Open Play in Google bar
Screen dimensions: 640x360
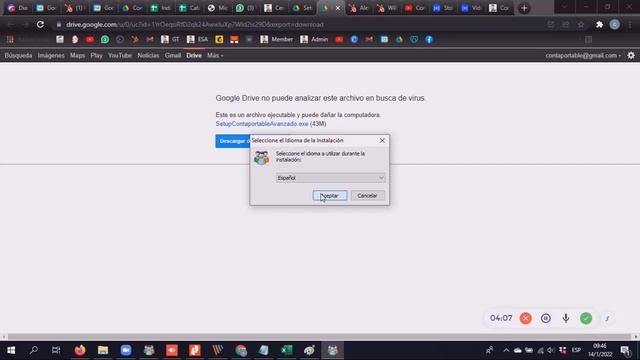96,56
